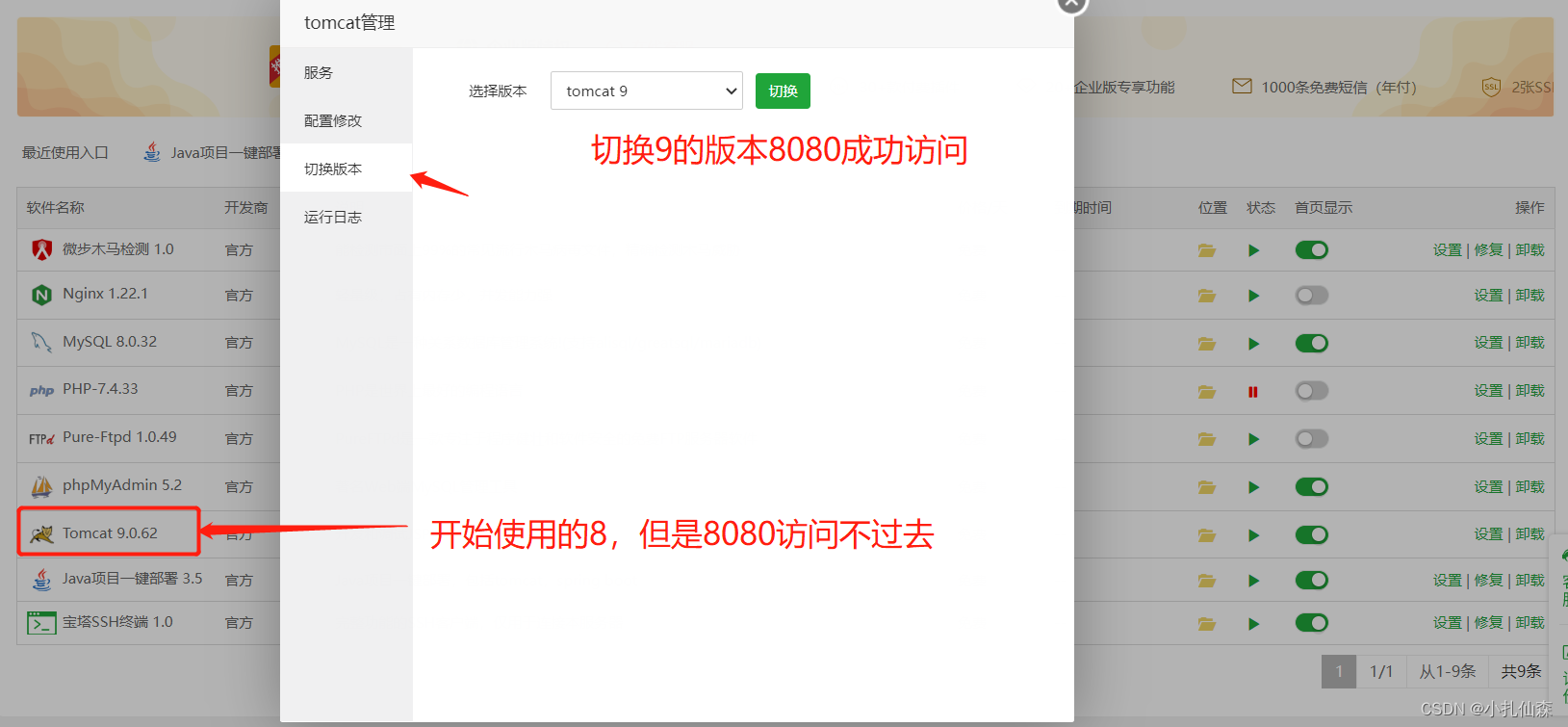
Task: Click the 微步木马检测 shield icon
Action: (x=41, y=249)
